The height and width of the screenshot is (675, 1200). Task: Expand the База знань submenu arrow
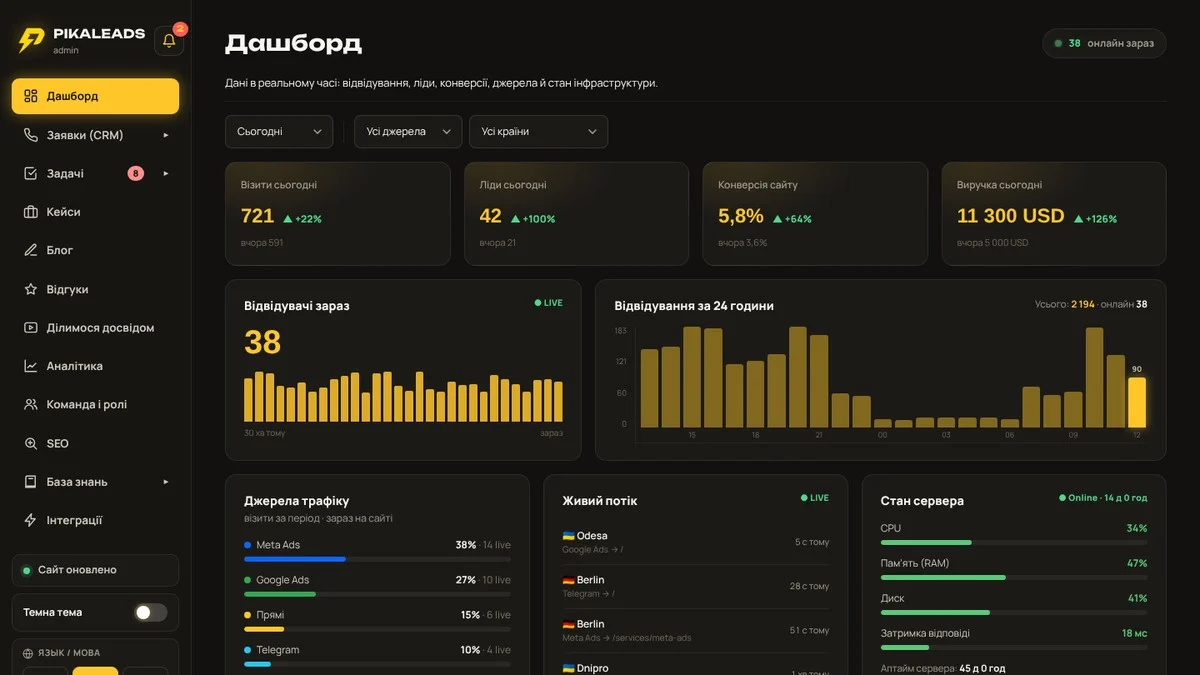tap(166, 482)
